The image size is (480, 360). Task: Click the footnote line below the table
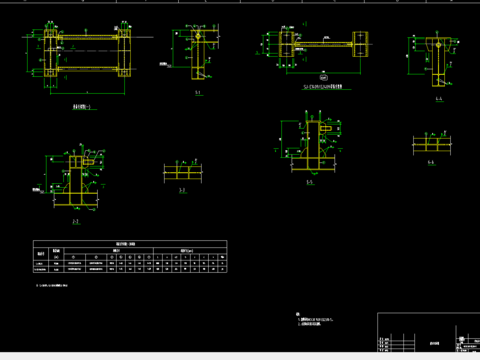52,285
